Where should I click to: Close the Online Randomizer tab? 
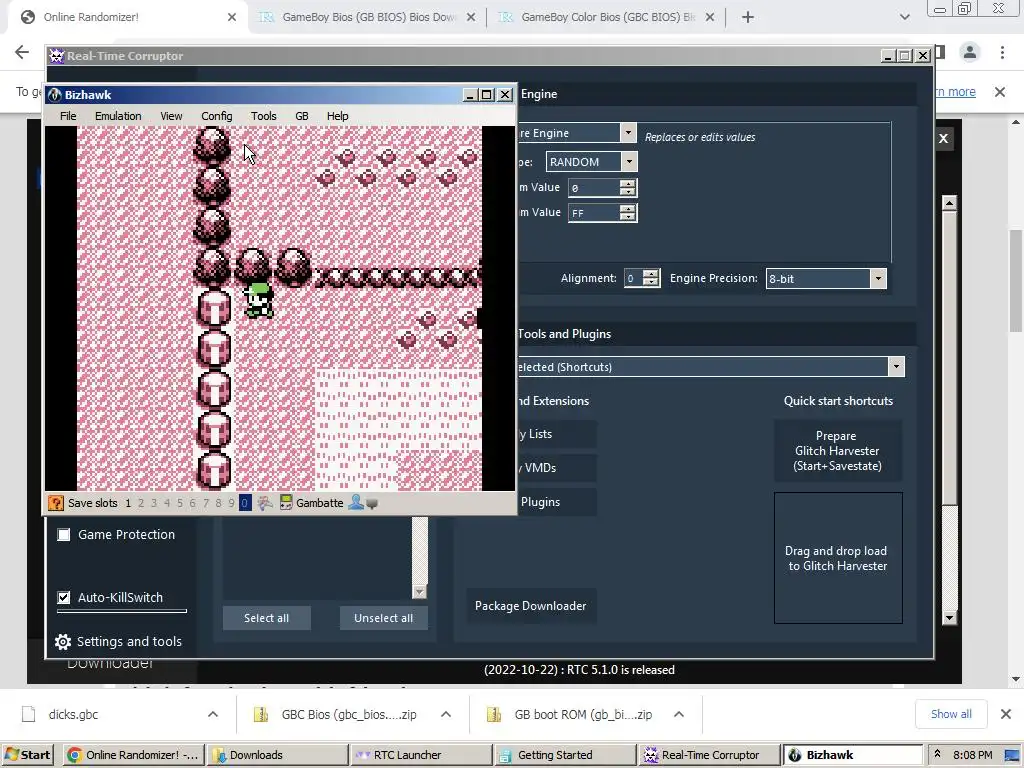click(232, 17)
